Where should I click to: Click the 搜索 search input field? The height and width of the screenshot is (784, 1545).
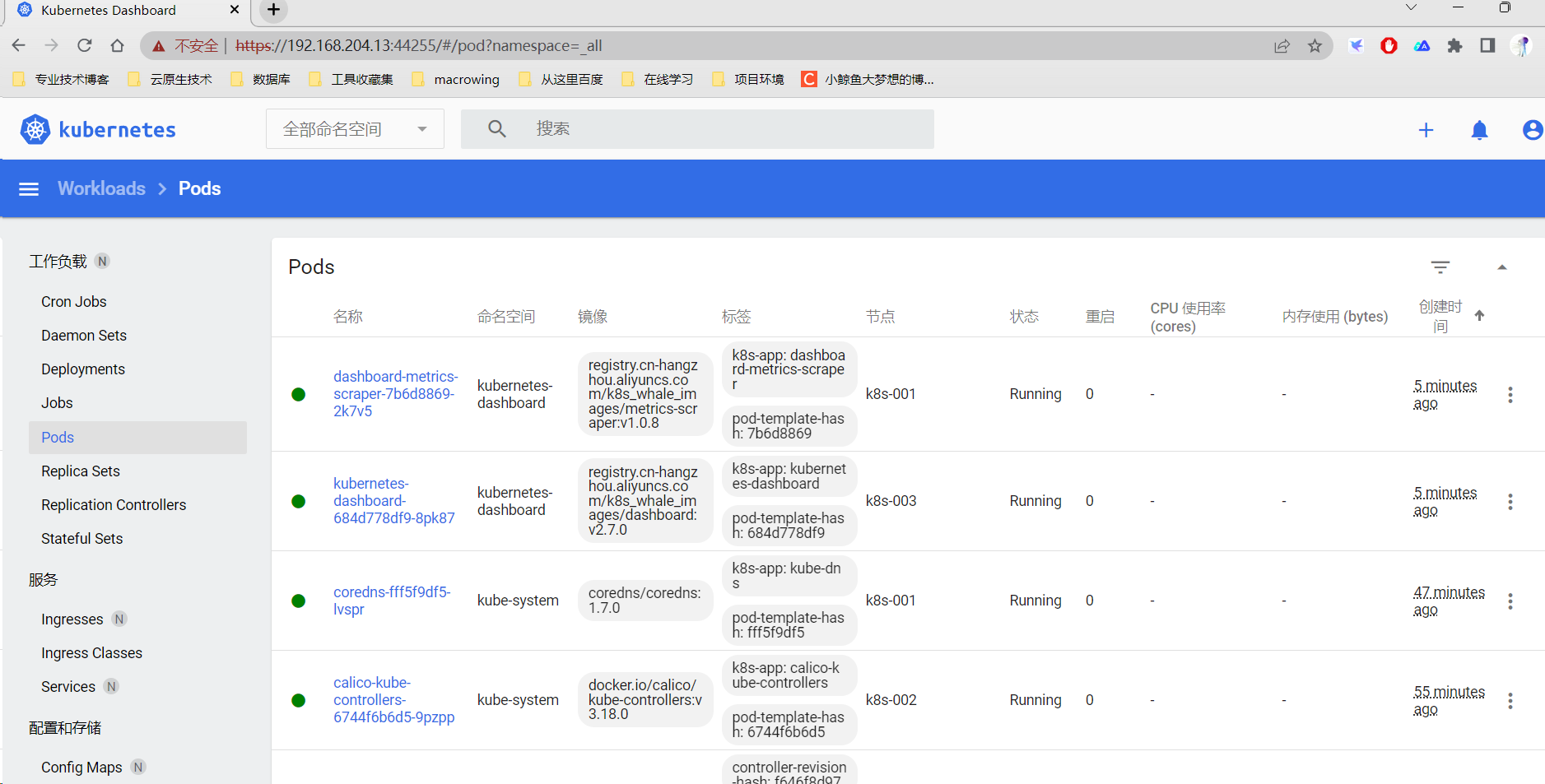coord(697,129)
